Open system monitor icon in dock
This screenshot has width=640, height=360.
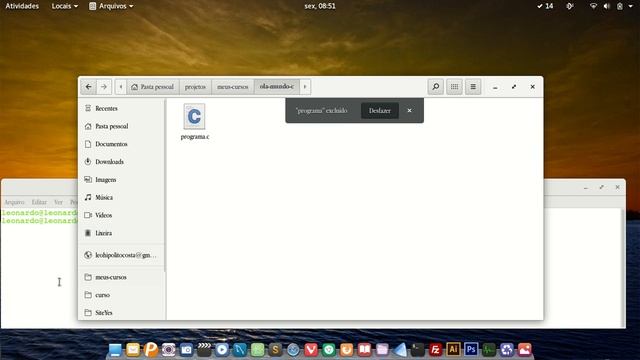pyautogui.click(x=489, y=349)
